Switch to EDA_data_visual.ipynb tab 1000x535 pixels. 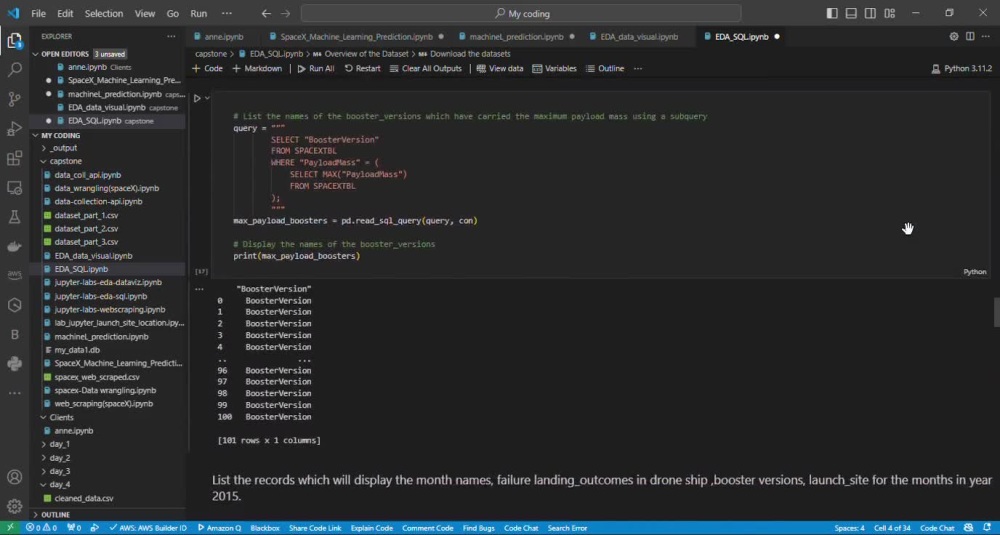point(639,37)
